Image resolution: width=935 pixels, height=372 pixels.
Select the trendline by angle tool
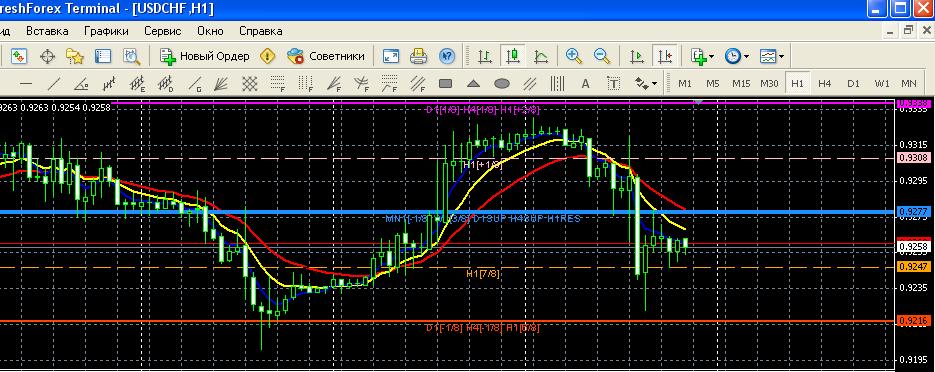(x=82, y=83)
